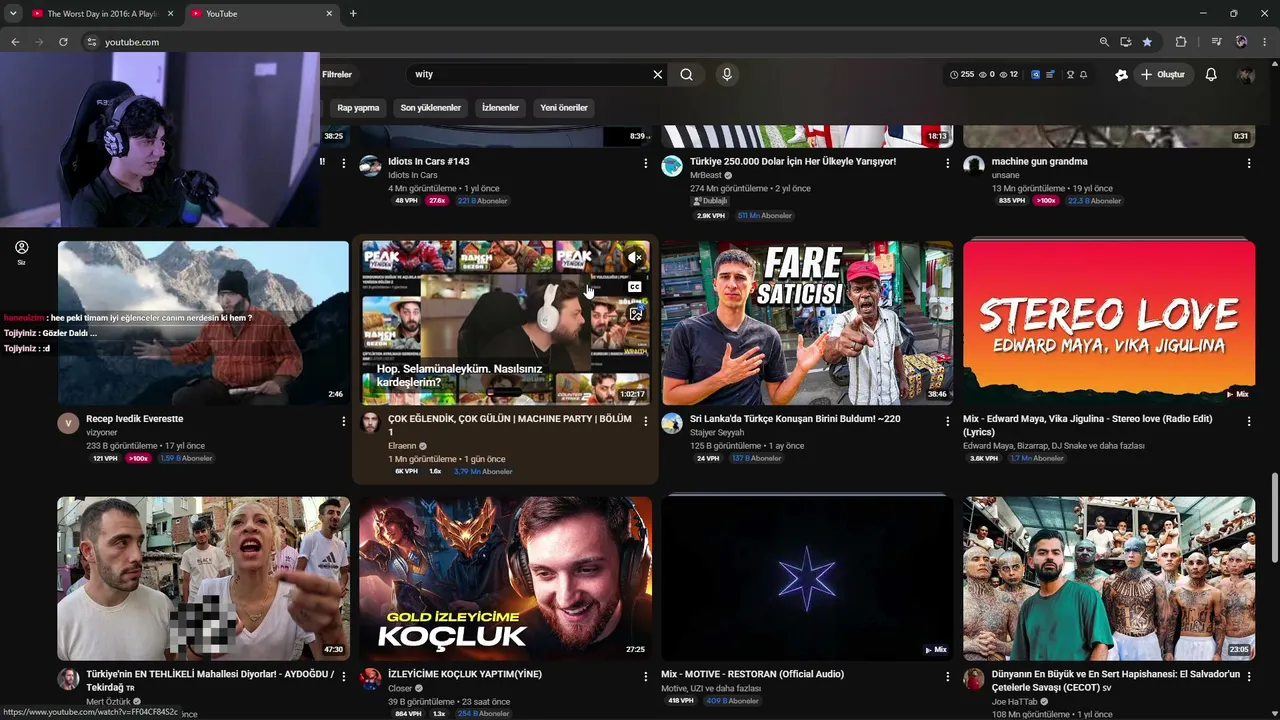Screen dimensions: 1280x720
Task: Click the install app icon in address bar
Action: point(1126,42)
